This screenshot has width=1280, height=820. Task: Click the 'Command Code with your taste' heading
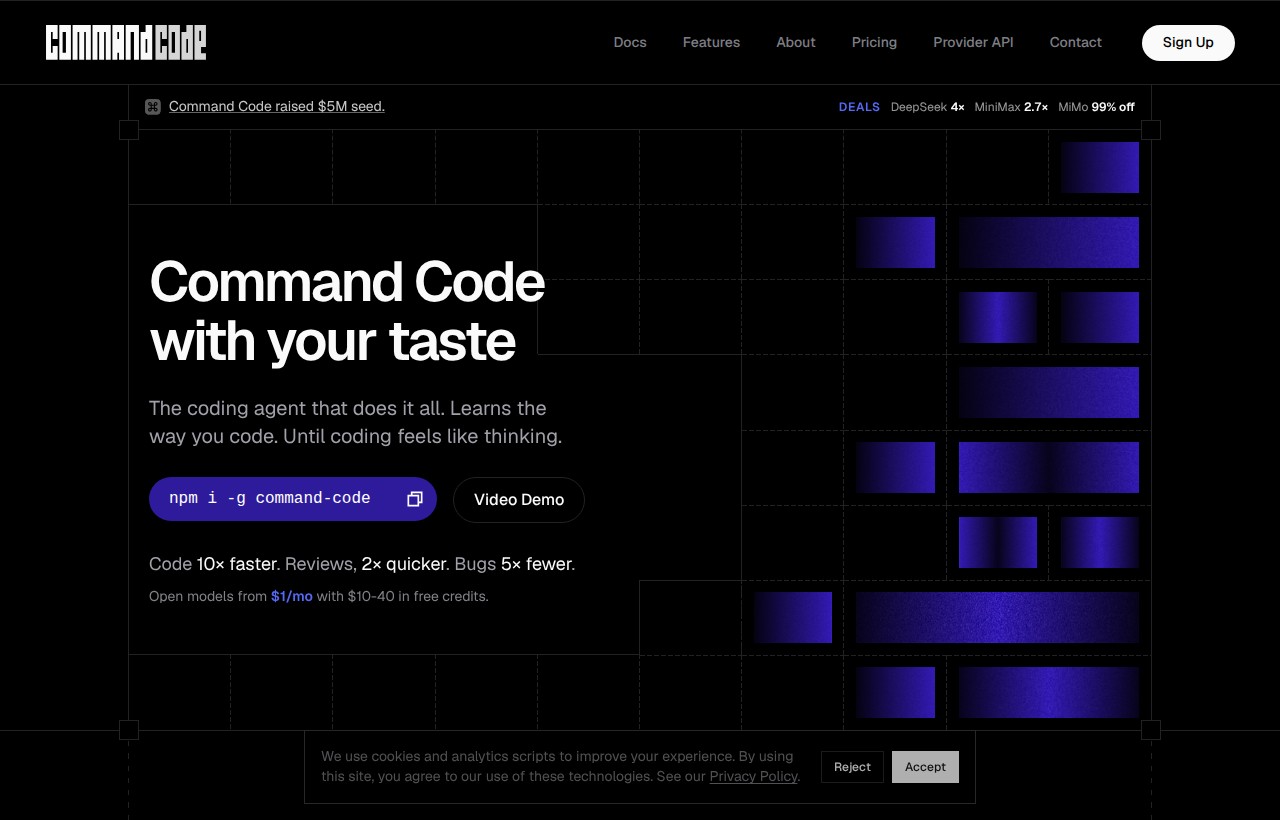347,311
